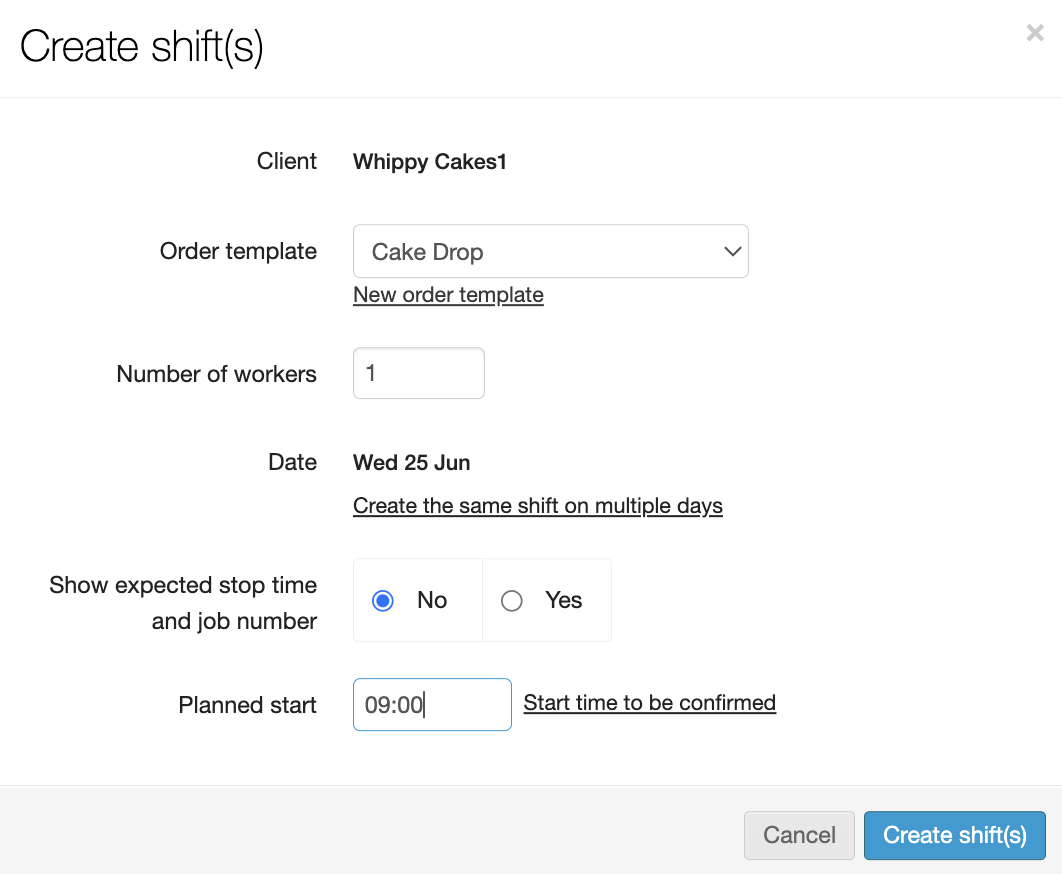Click the Create shift(s) dialog title
This screenshot has width=1062, height=874.
point(142,47)
